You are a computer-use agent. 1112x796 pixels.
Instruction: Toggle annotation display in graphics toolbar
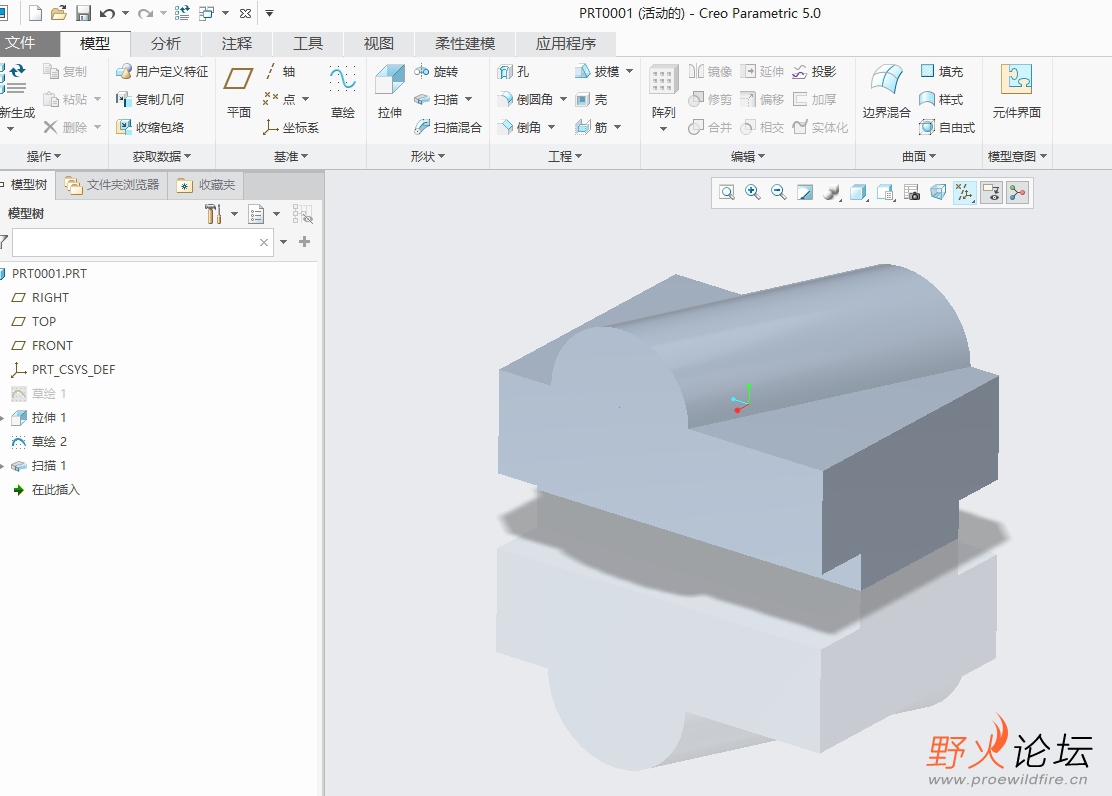click(991, 192)
